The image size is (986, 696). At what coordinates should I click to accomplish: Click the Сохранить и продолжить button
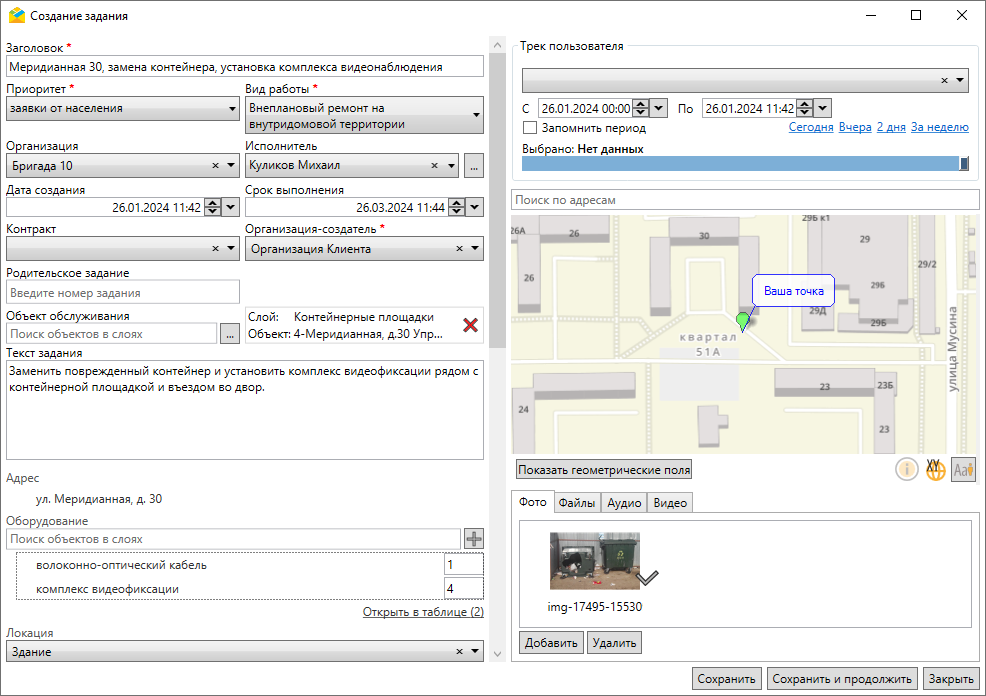(842, 679)
